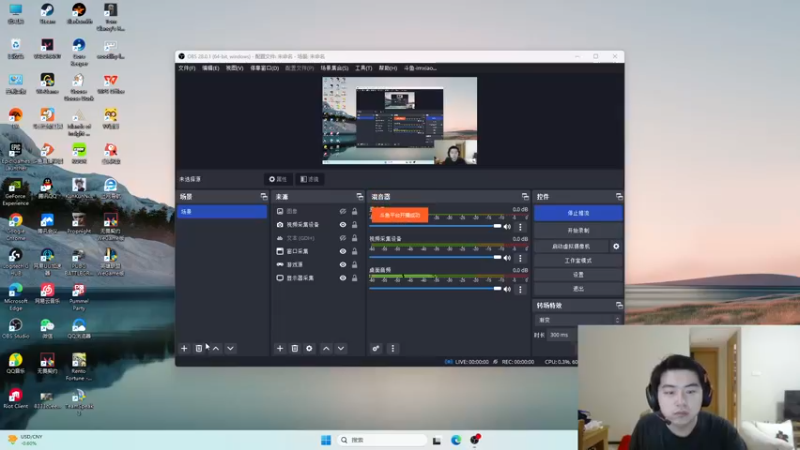The image size is (800, 450).
Task: Pop out the 转场特效 dock panel
Action: coord(619,305)
